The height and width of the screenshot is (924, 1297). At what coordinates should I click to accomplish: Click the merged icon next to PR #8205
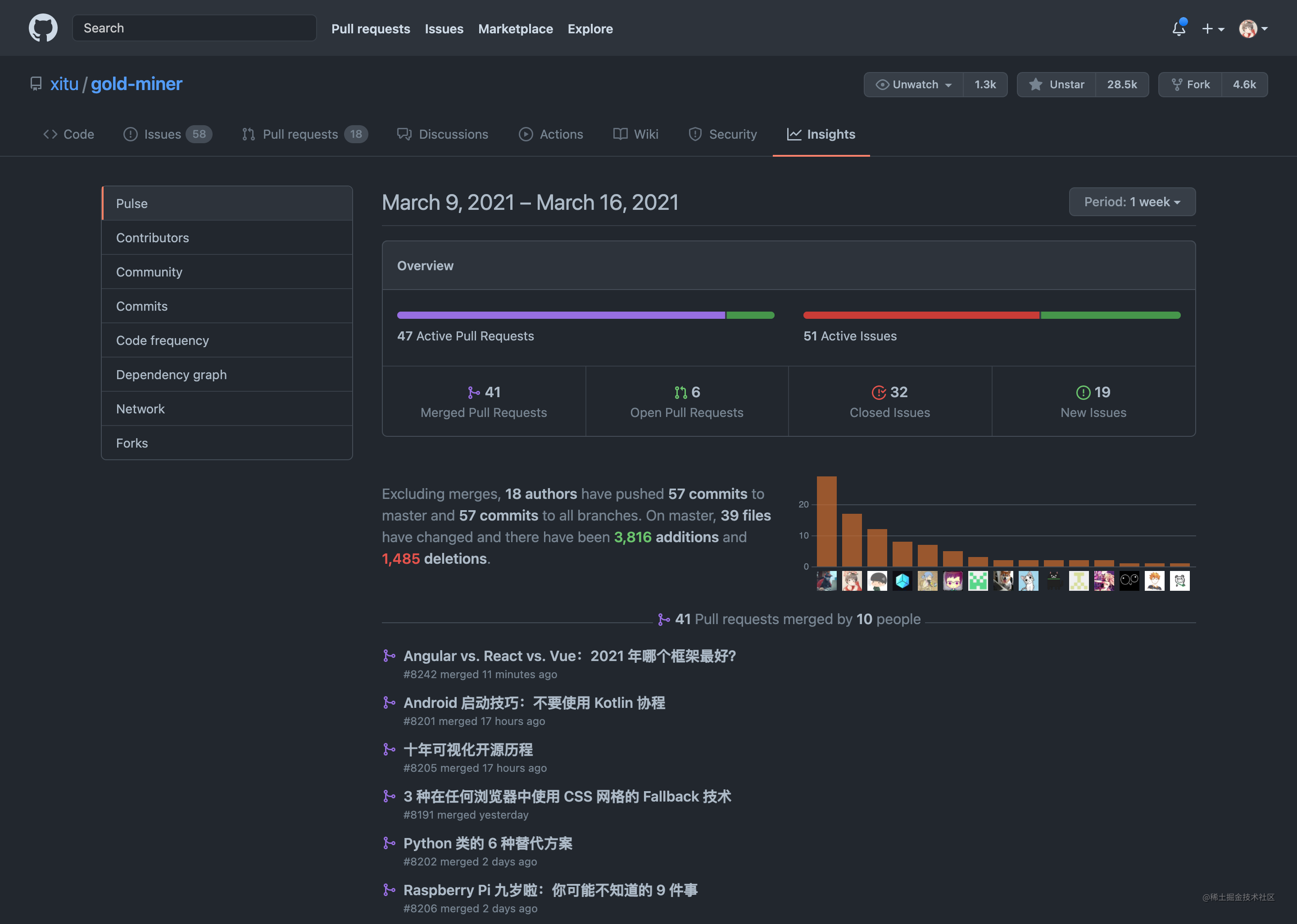click(x=389, y=749)
